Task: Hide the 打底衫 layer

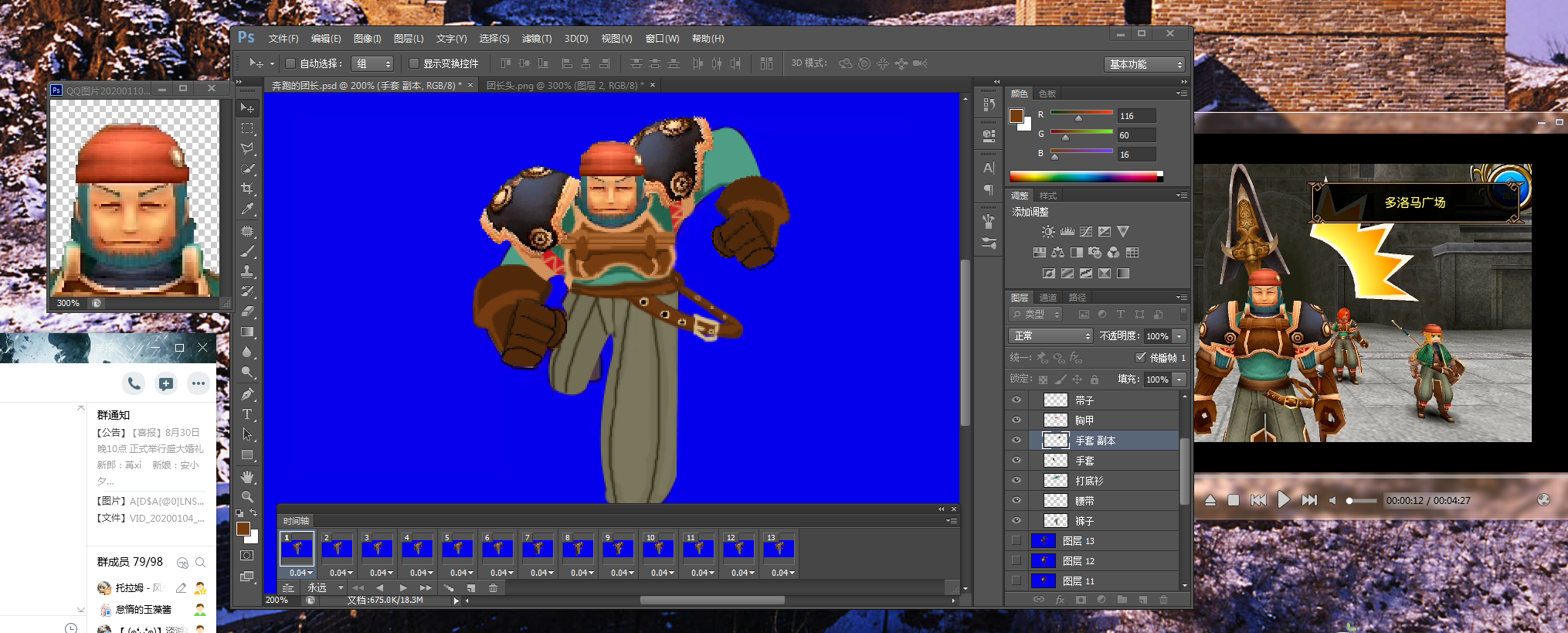Action: (1016, 481)
